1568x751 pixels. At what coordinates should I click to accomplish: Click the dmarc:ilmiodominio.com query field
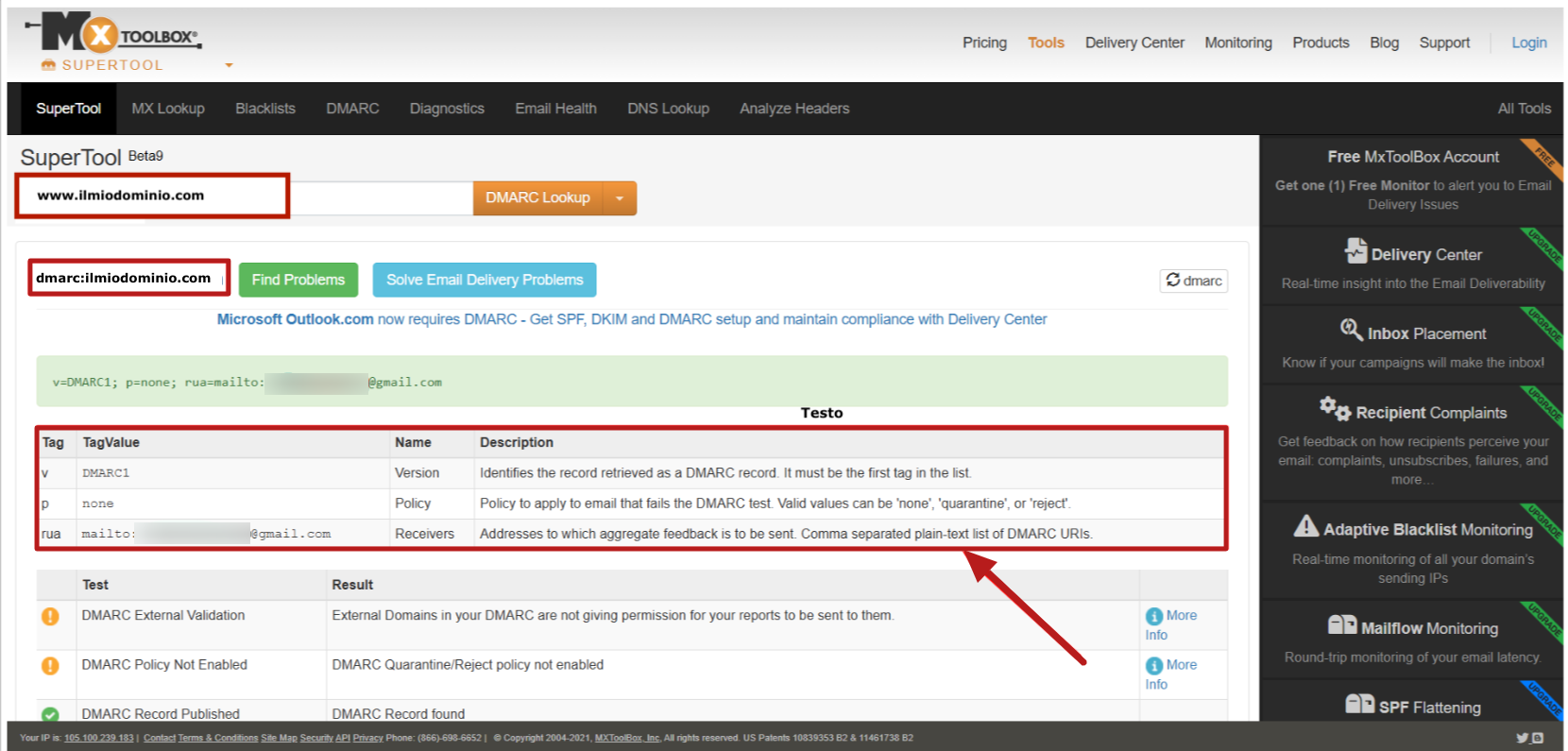click(128, 278)
